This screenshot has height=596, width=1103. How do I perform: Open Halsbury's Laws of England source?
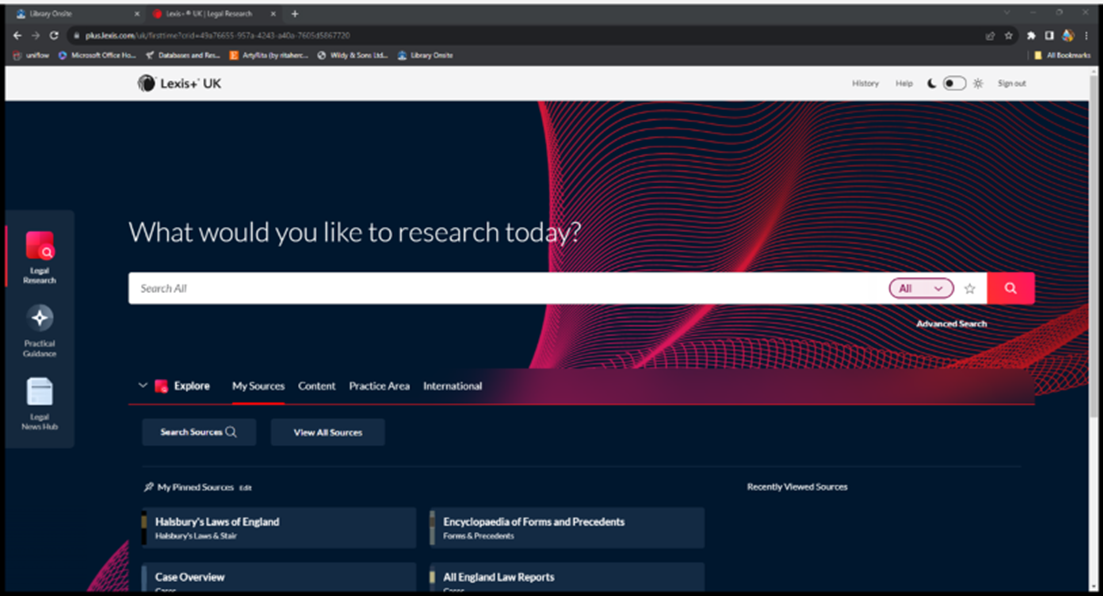click(279, 528)
